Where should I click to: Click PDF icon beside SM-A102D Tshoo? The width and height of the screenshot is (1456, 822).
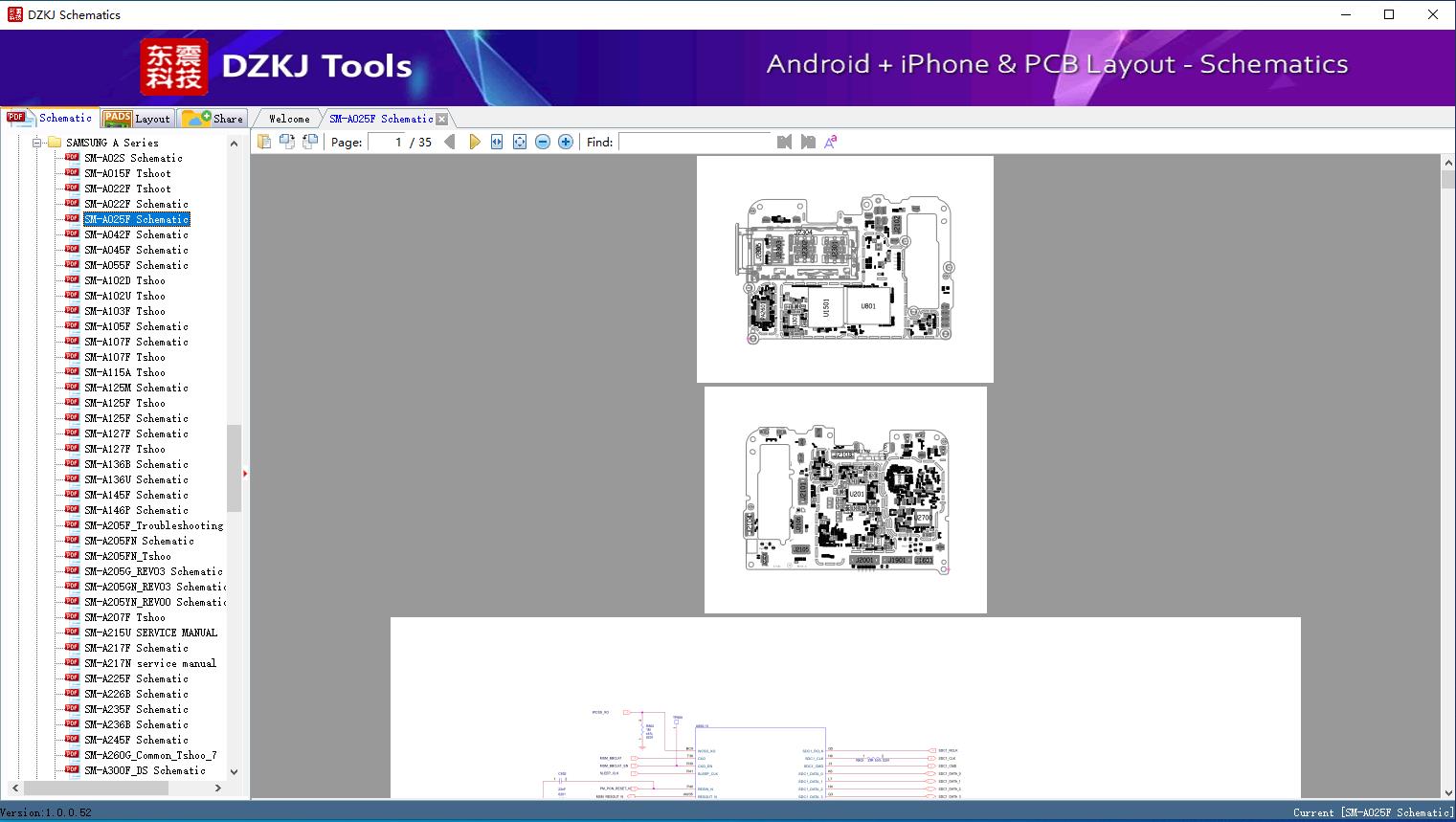(x=72, y=280)
